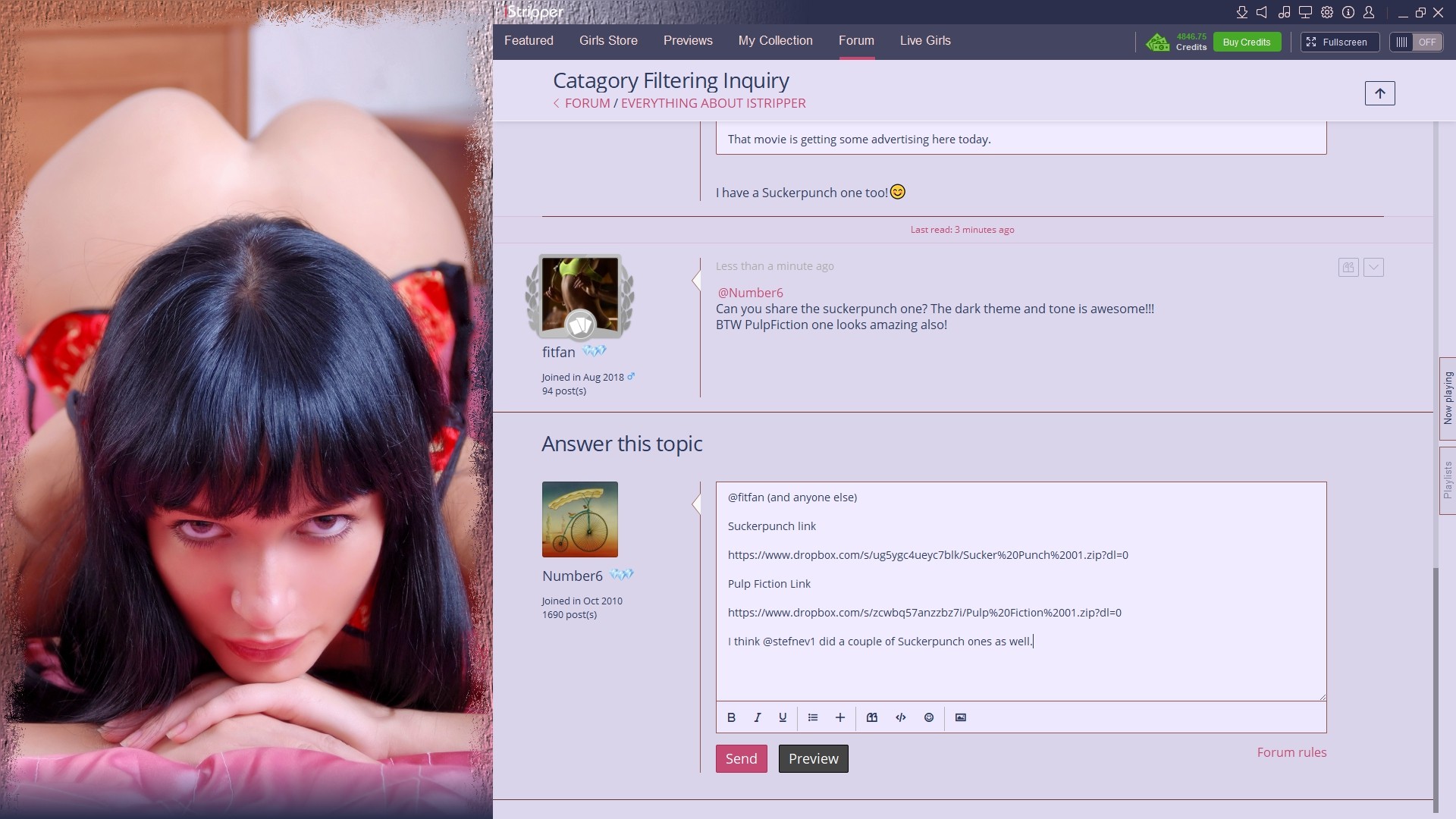Apply italic formatting in the editor
The height and width of the screenshot is (819, 1456).
(x=757, y=717)
